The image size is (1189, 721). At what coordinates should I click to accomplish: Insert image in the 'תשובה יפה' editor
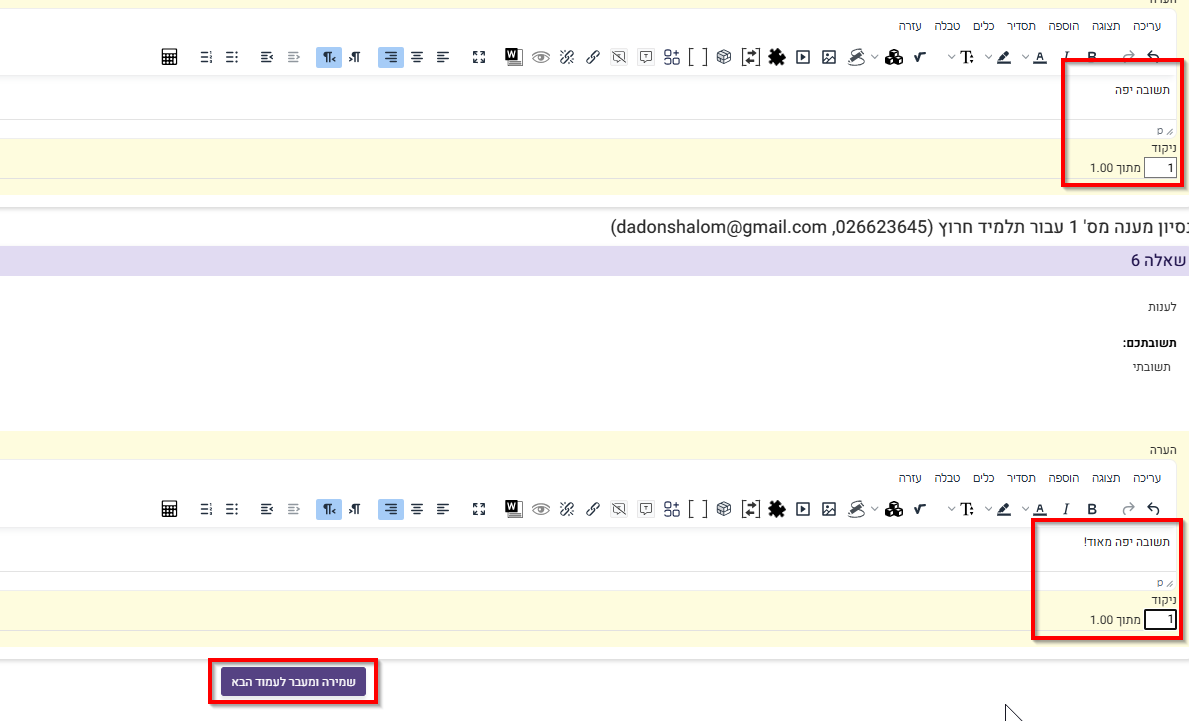coord(829,57)
